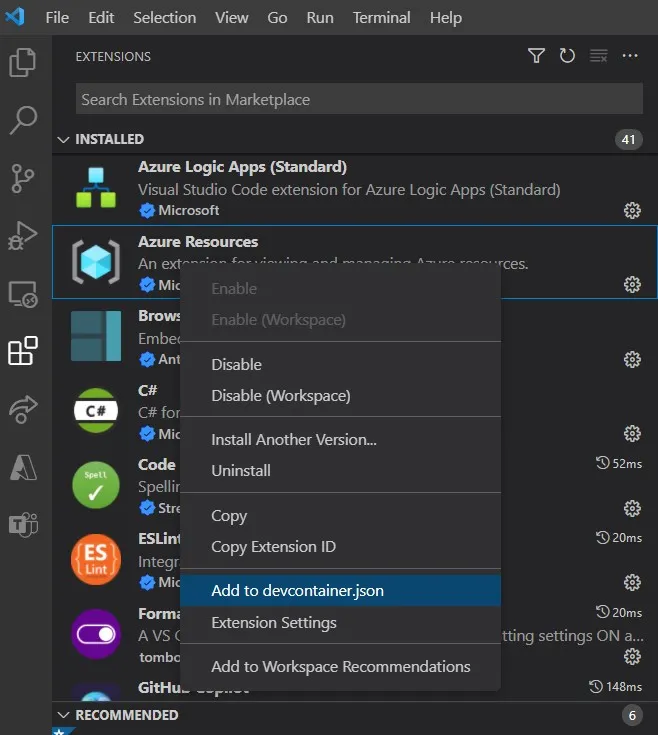Screen dimensions: 658x735
Task: Choose Copy Extension ID
Action: [340, 547]
